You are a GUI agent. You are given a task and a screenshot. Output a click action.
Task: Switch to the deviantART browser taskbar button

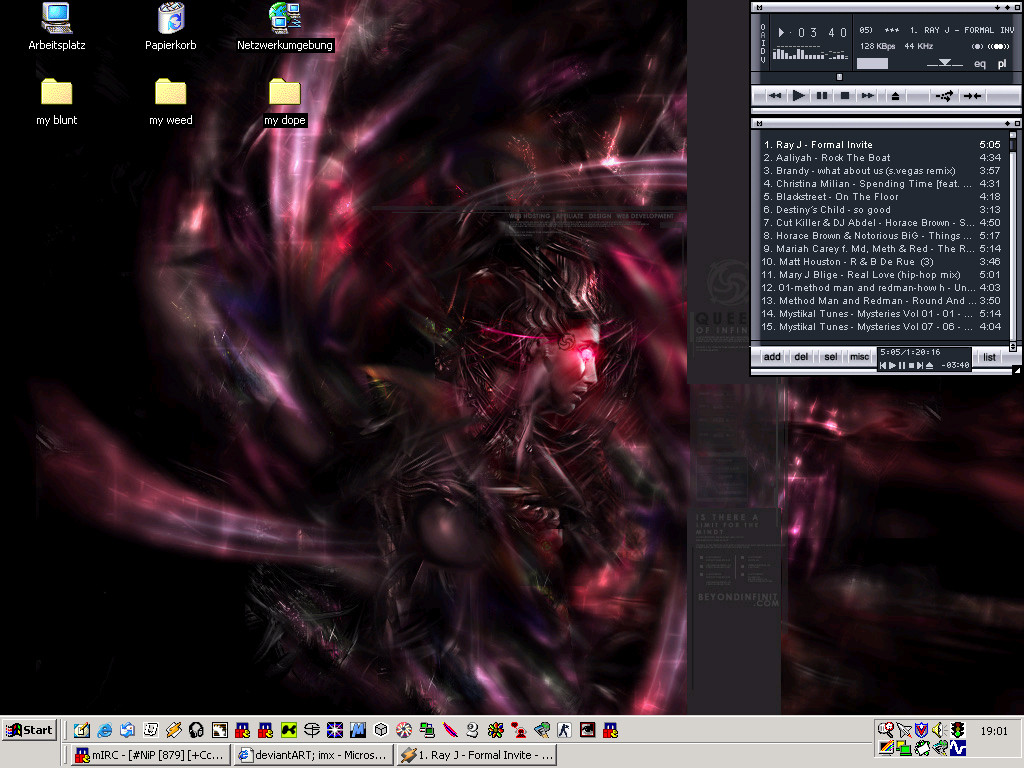[315, 755]
